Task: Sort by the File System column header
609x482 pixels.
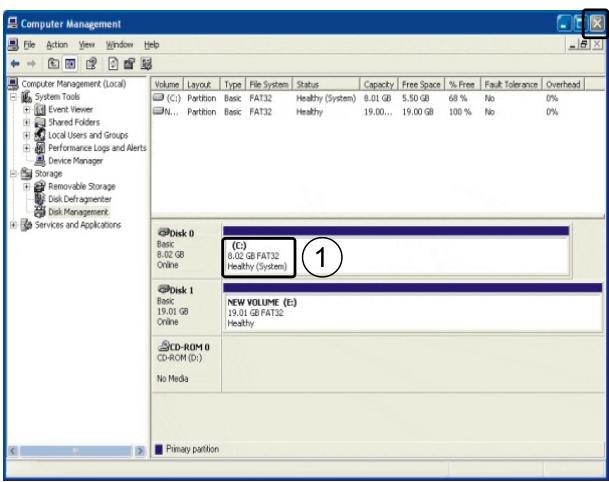Action: click(269, 84)
